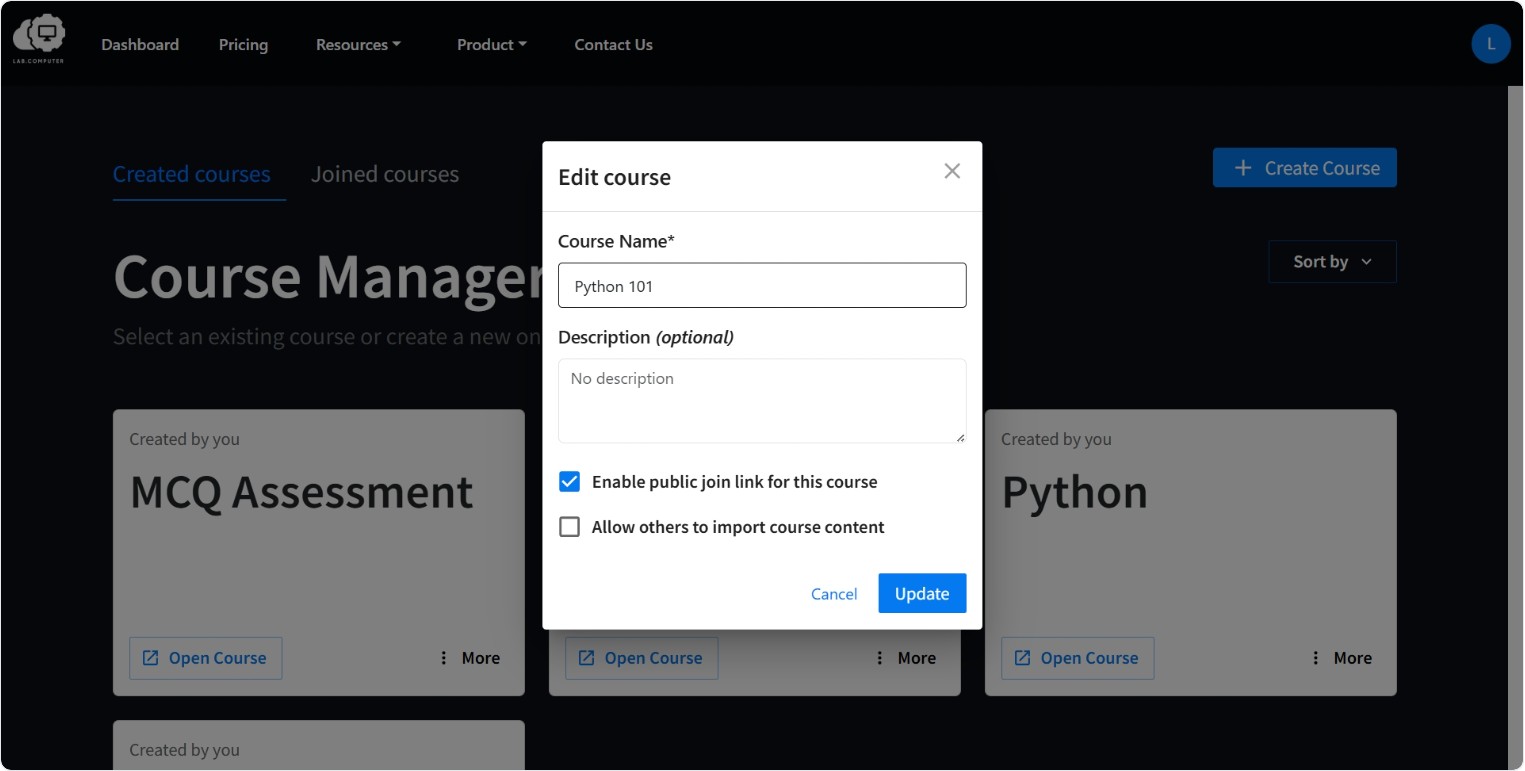1525x771 pixels.
Task: Close the Edit course dialog with X
Action: click(952, 171)
